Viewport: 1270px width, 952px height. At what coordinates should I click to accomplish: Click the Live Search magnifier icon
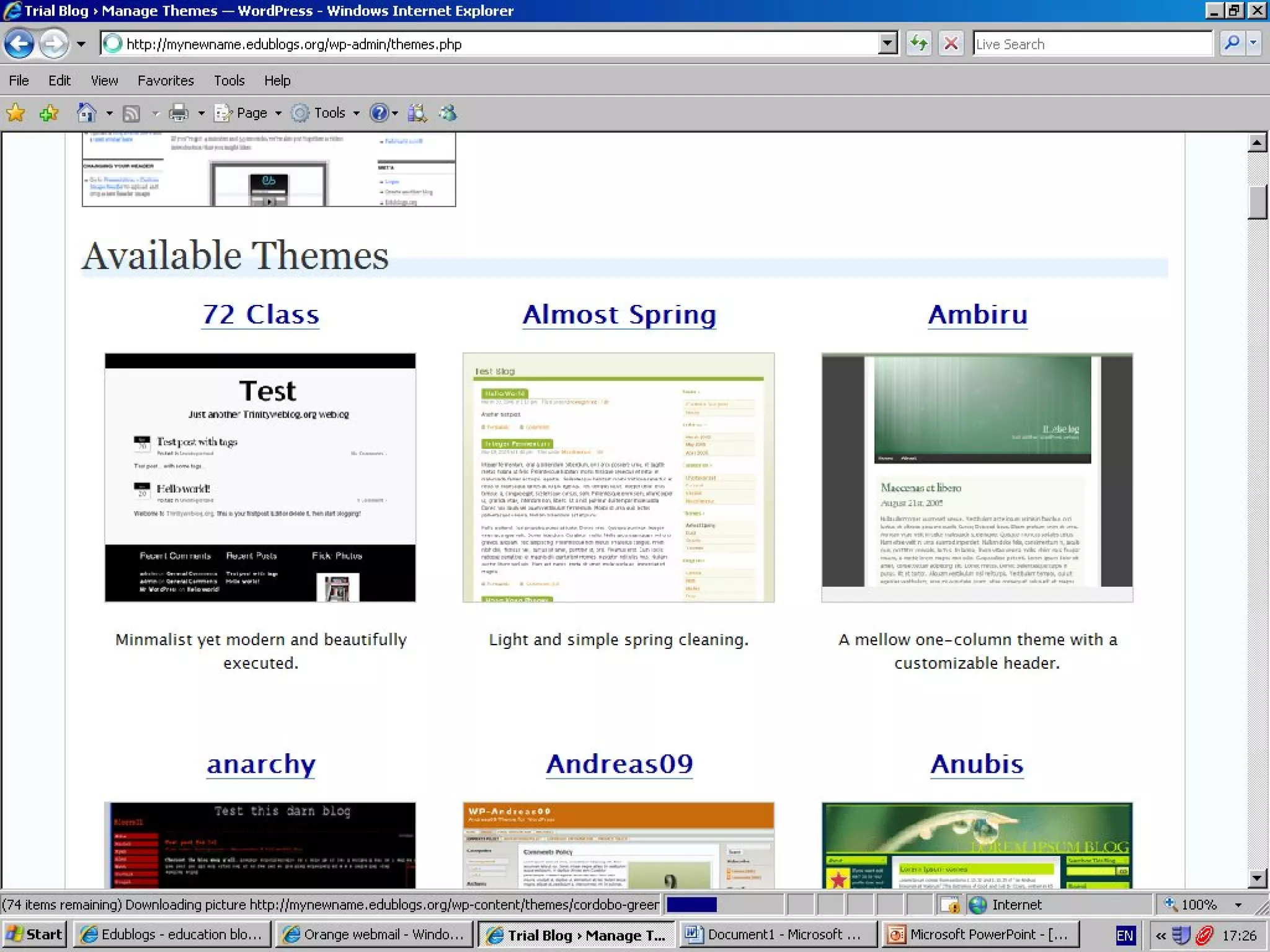(x=1232, y=44)
